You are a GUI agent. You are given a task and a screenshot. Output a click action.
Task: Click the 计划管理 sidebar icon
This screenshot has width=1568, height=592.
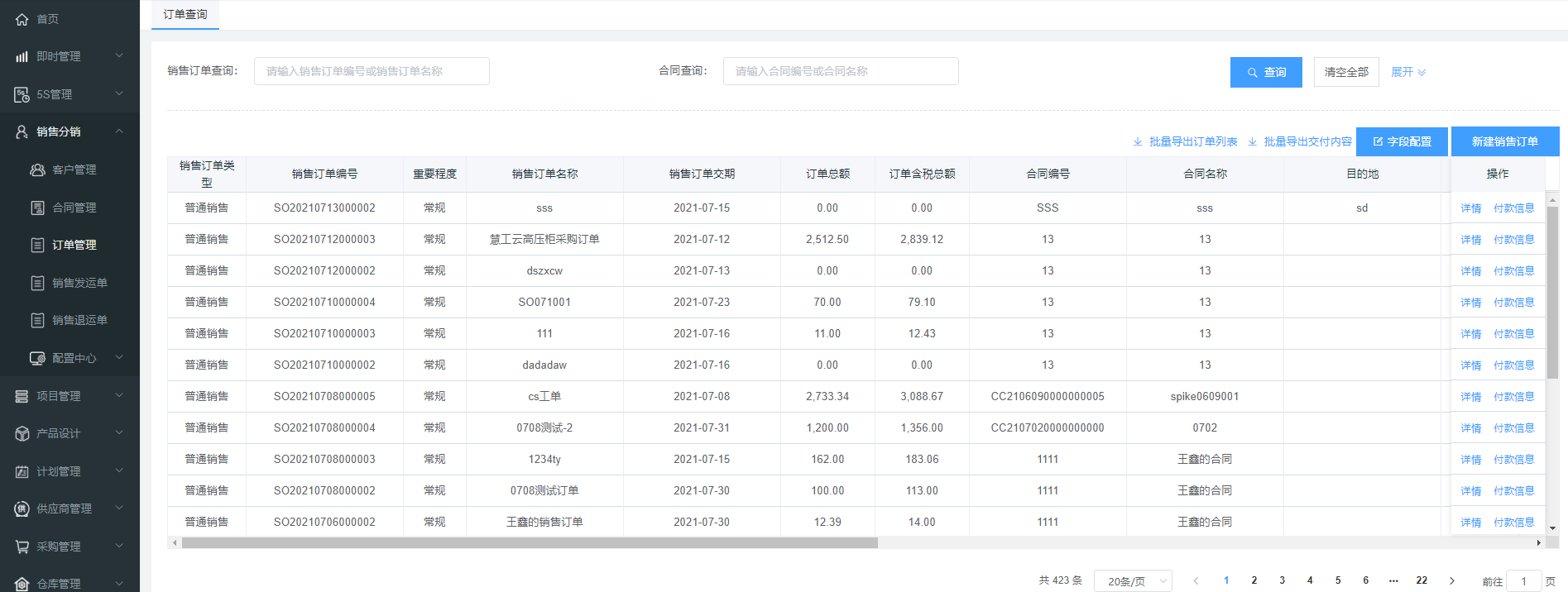pyautogui.click(x=22, y=471)
